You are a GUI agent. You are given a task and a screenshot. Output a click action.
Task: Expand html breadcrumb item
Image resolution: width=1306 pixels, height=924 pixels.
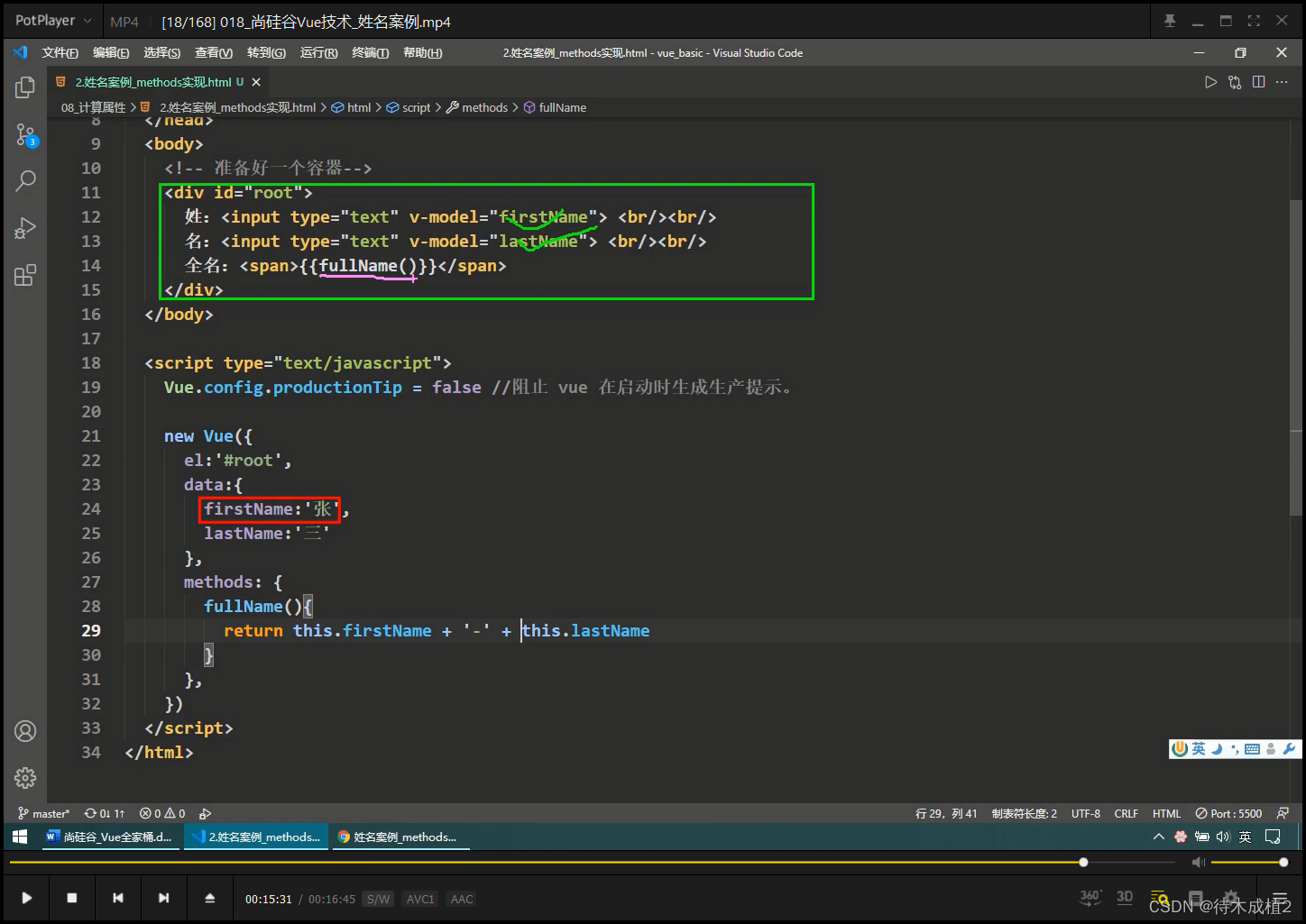[351, 107]
